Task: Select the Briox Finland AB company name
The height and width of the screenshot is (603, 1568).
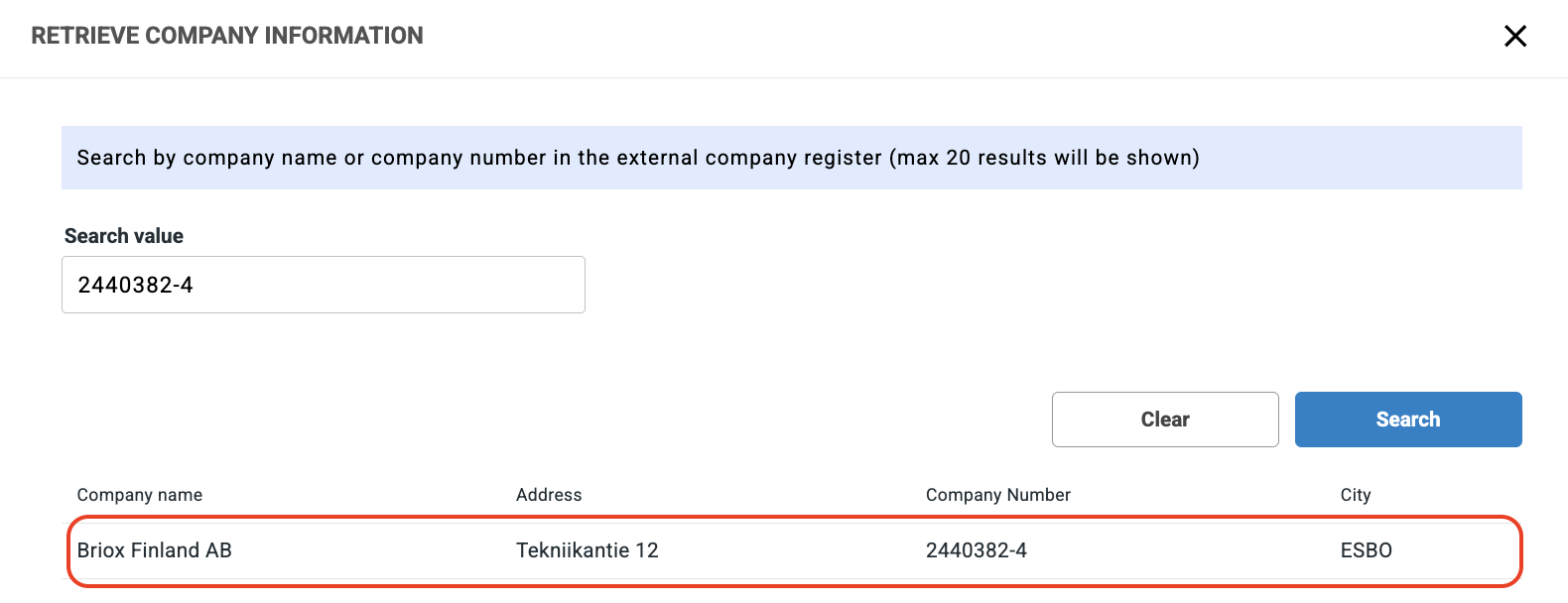Action: 155,550
